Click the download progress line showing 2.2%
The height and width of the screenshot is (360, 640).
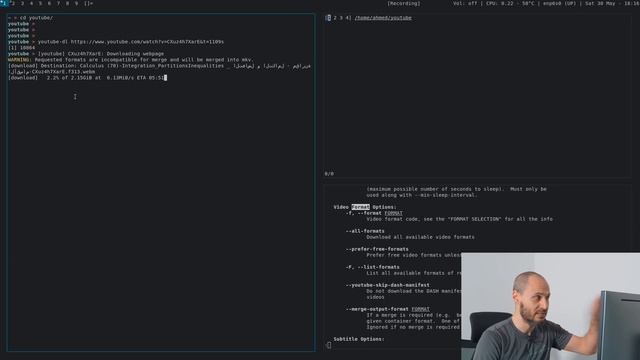[x=86, y=78]
